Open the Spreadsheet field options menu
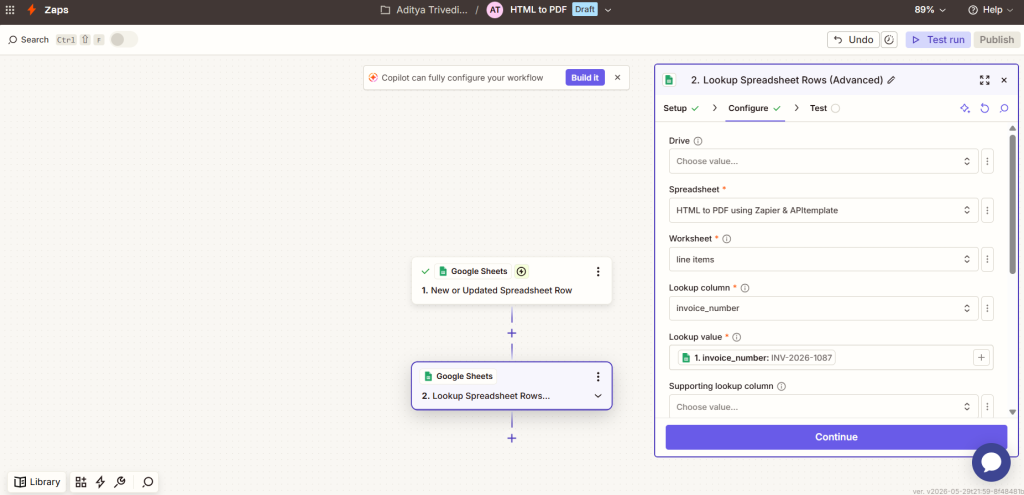 987,210
